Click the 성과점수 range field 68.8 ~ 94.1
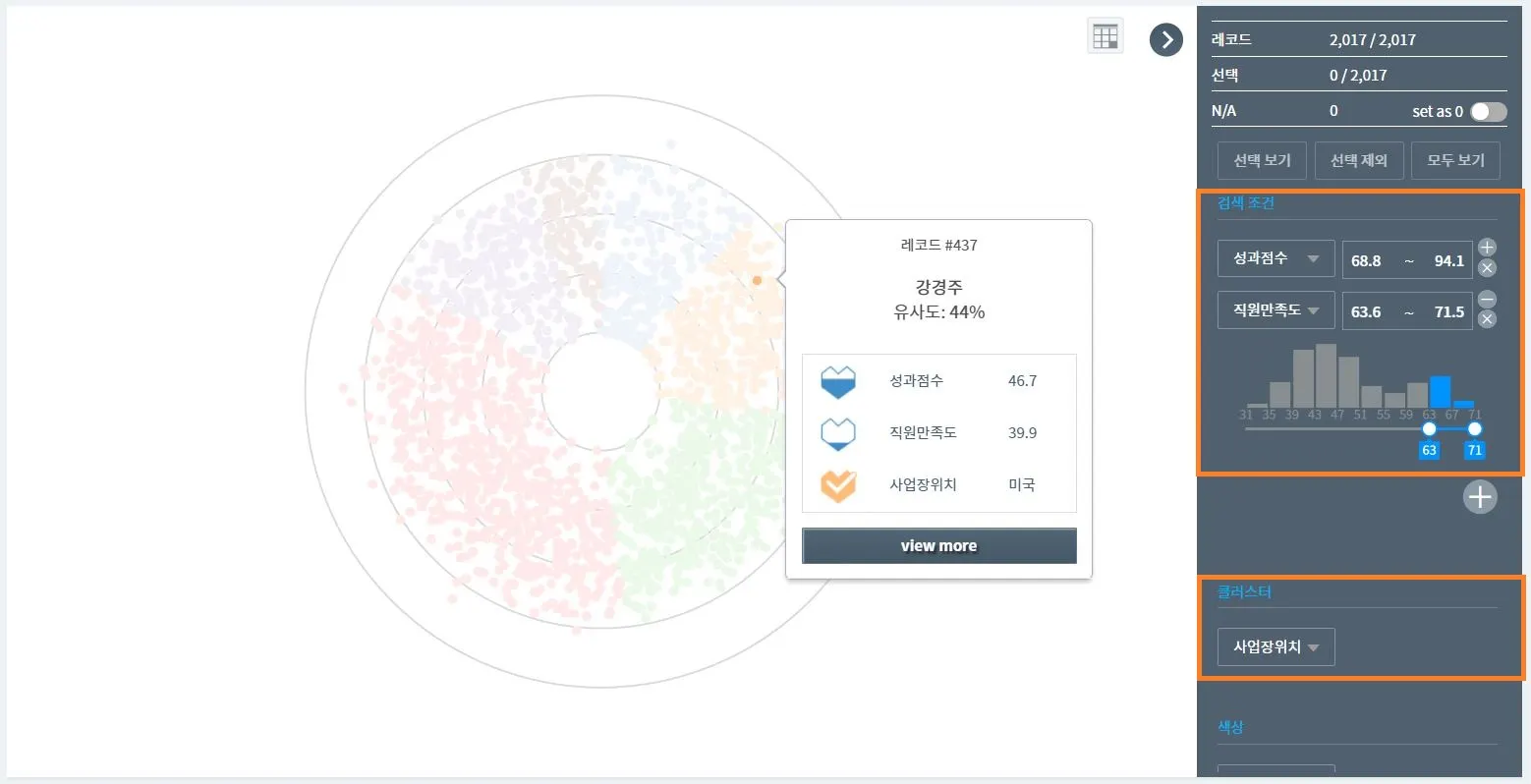The image size is (1531, 784). (x=1407, y=260)
